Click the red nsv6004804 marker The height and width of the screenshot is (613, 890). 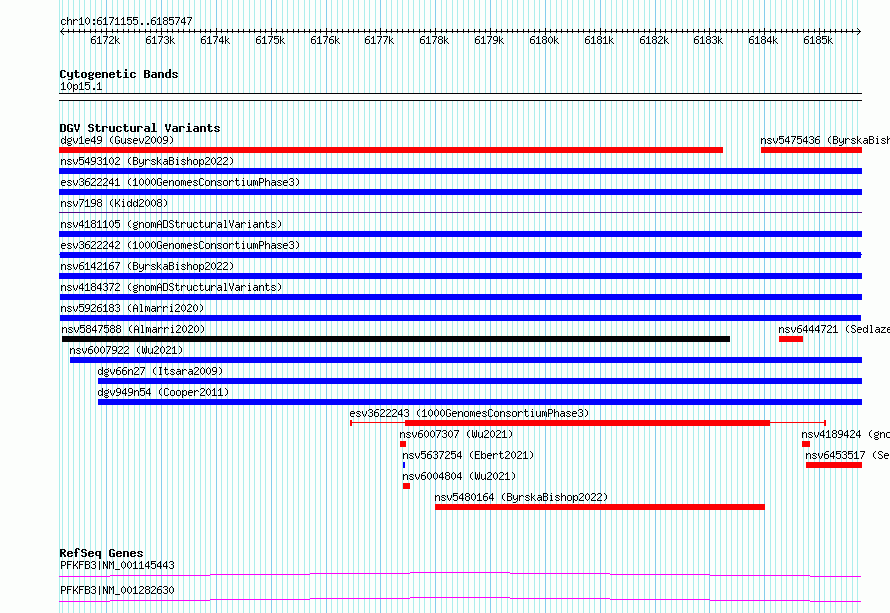click(x=406, y=486)
